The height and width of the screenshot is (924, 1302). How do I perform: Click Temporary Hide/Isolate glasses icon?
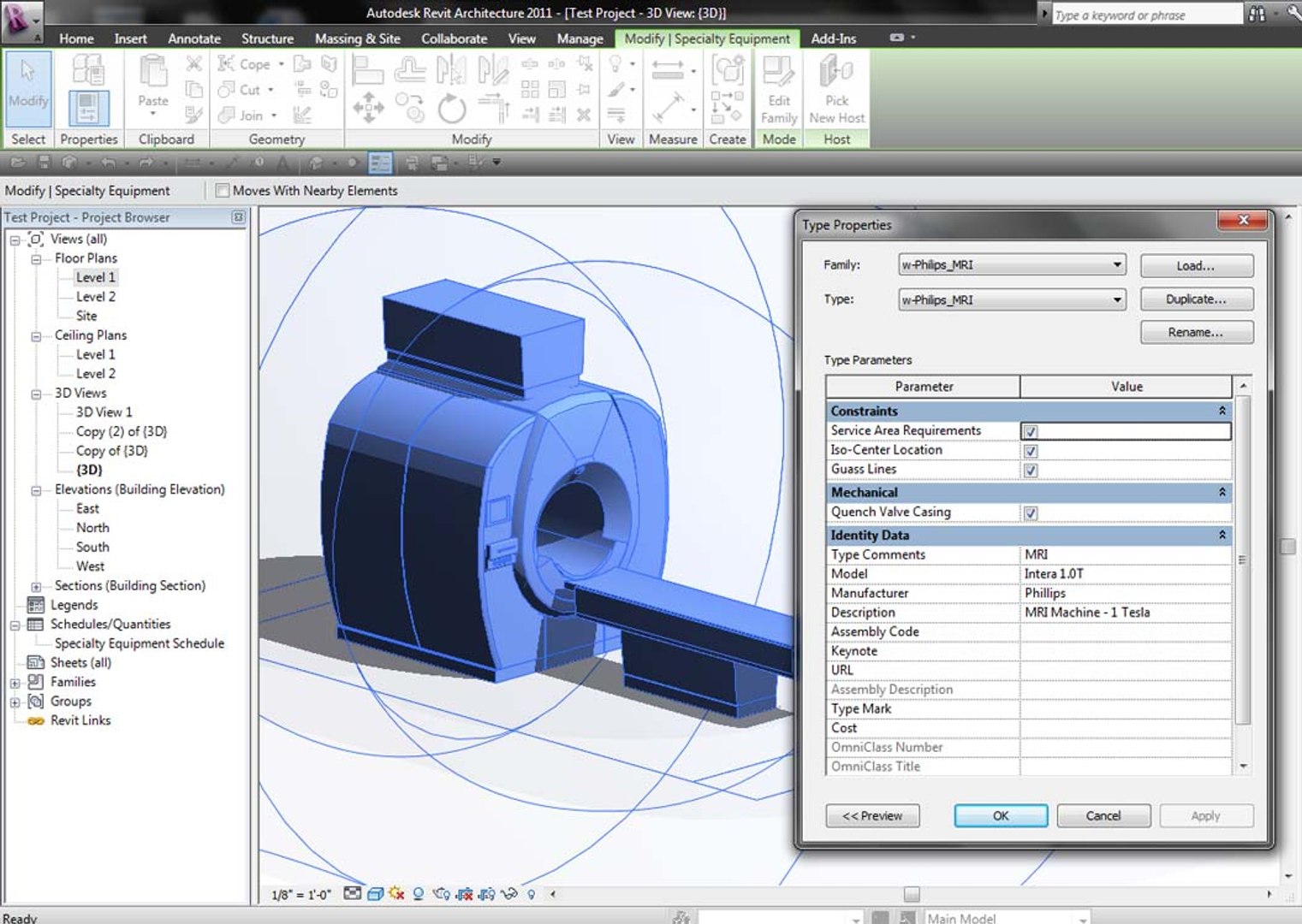[509, 894]
